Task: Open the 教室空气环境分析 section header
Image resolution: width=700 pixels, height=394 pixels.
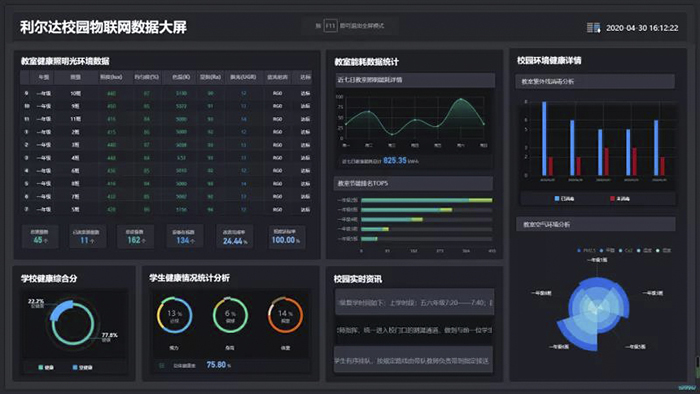Action: (x=596, y=224)
